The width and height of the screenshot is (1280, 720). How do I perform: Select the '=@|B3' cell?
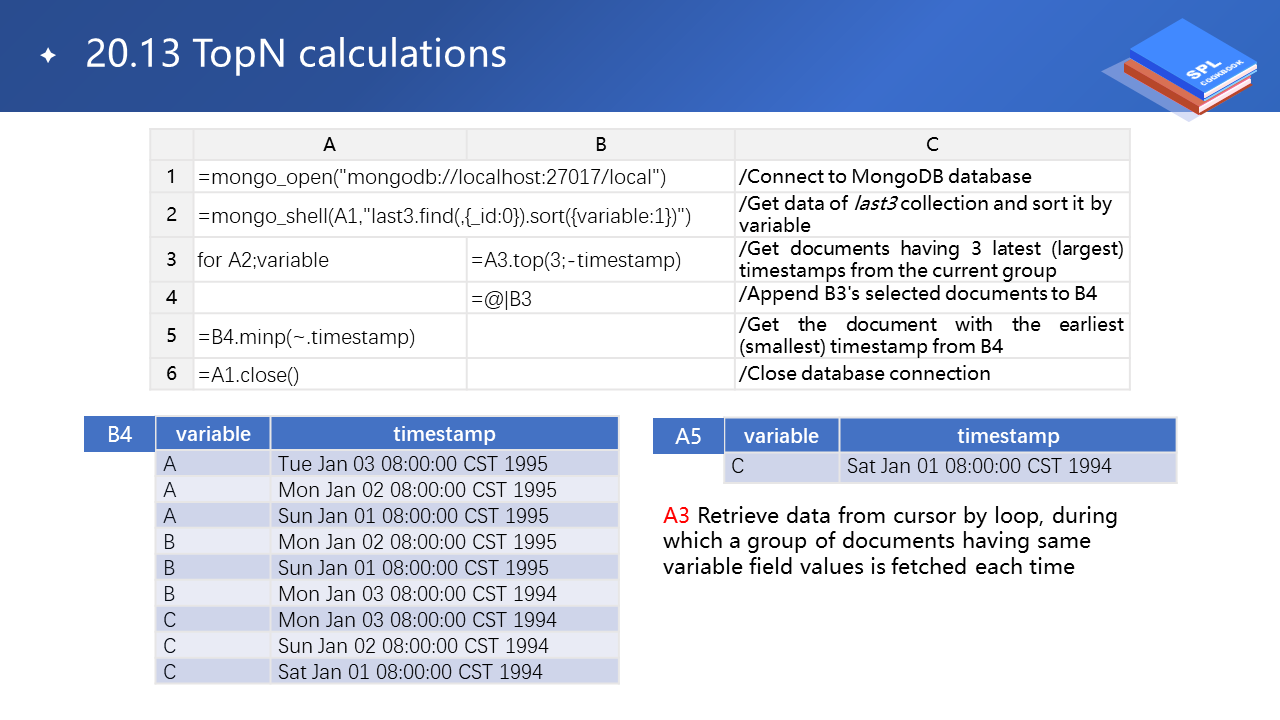[501, 298]
